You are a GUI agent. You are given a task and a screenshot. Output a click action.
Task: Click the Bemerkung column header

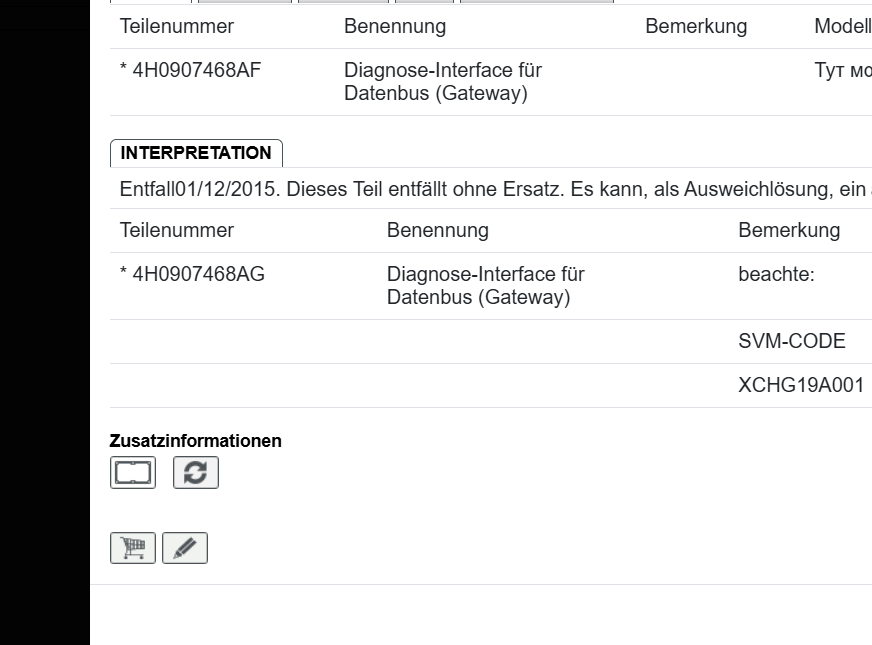point(697,26)
